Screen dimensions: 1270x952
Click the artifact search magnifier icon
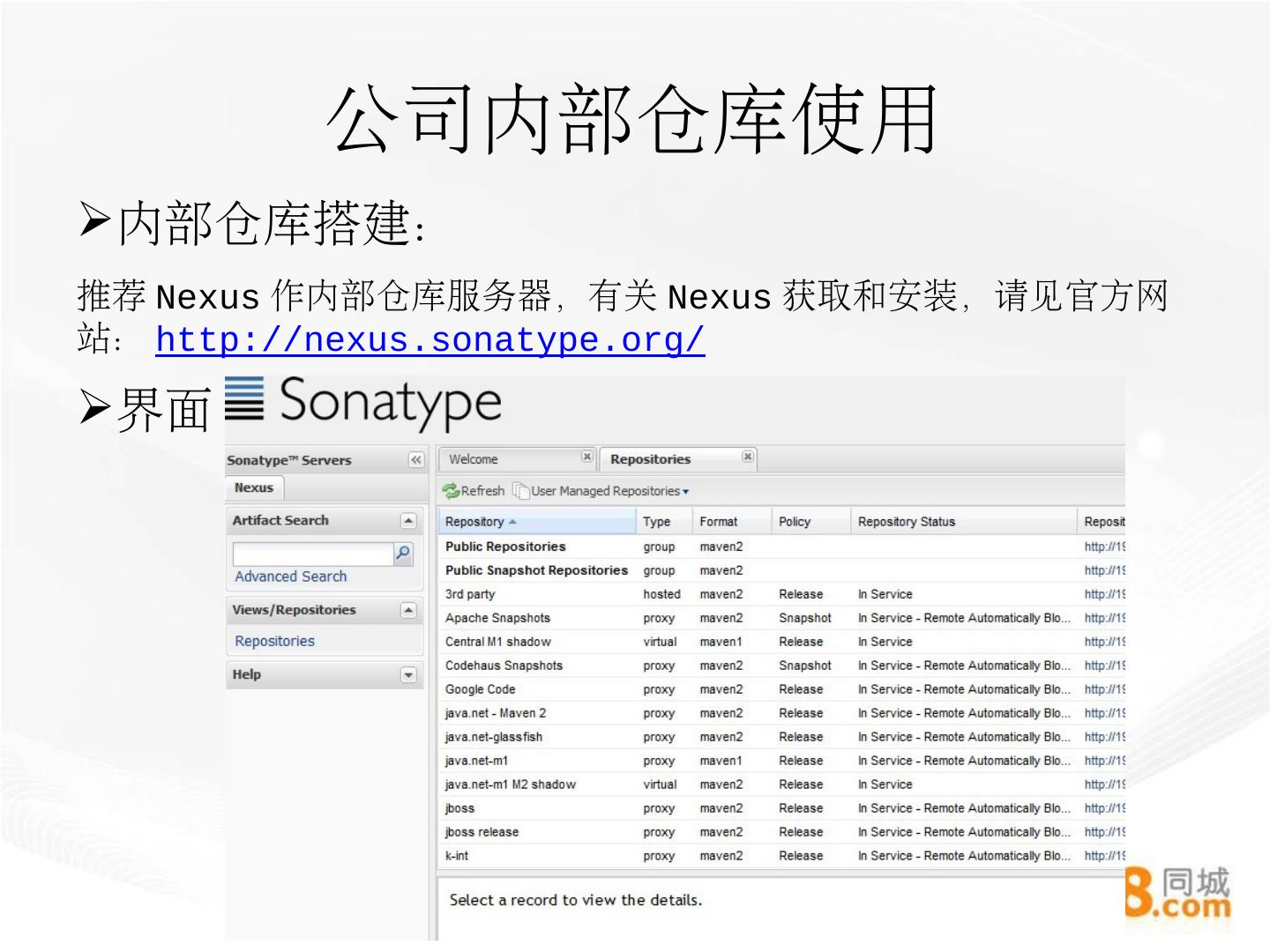pyautogui.click(x=403, y=553)
